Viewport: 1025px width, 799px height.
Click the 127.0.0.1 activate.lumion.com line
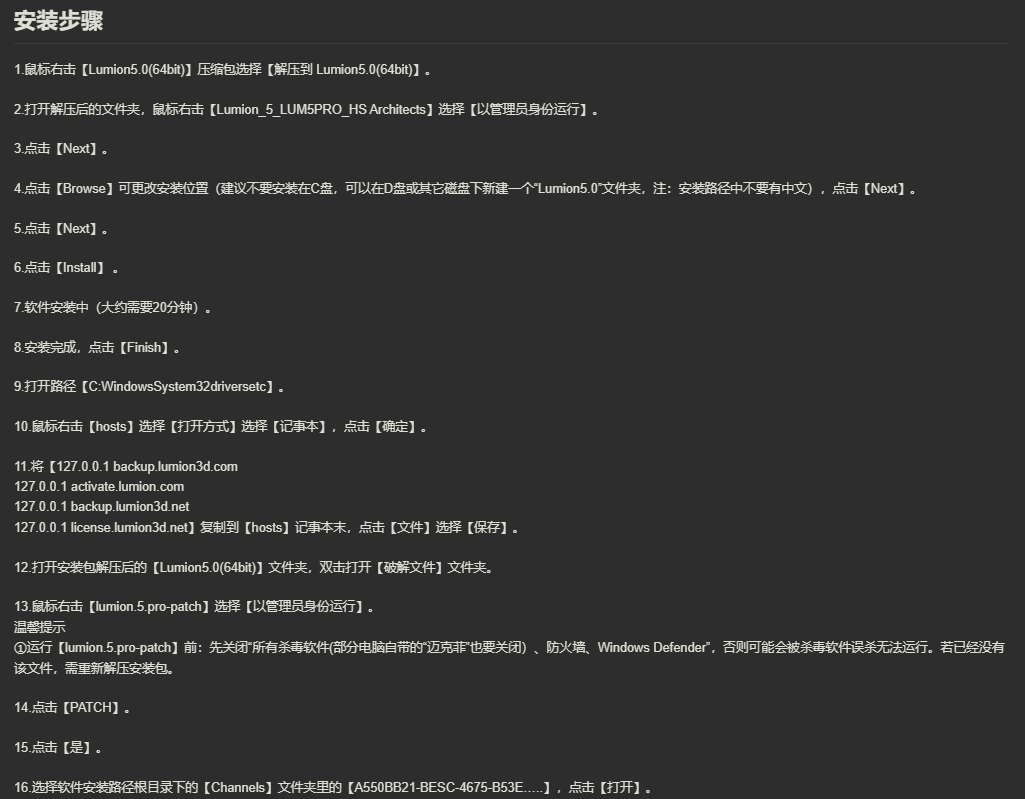pos(99,486)
